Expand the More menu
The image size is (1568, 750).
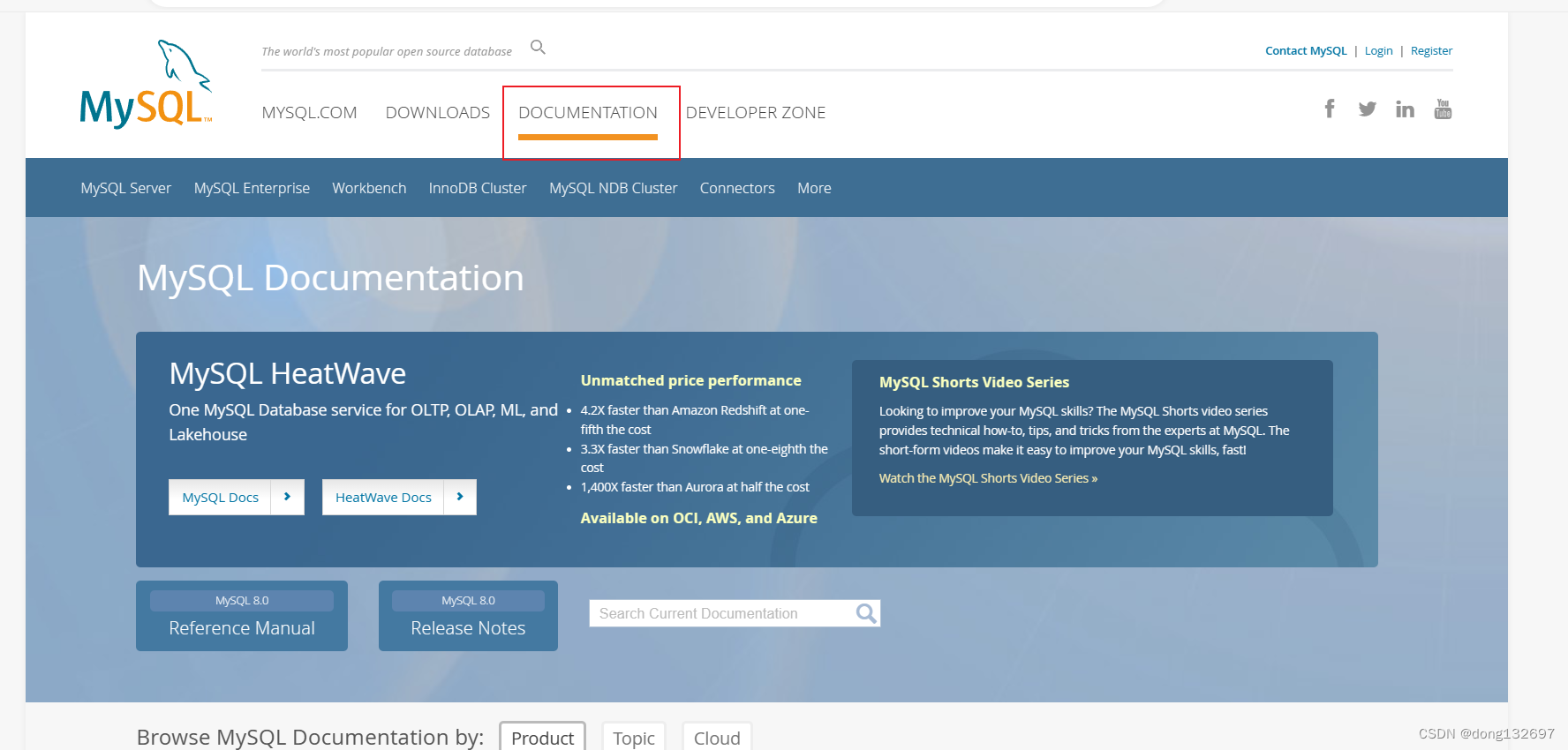(x=814, y=188)
